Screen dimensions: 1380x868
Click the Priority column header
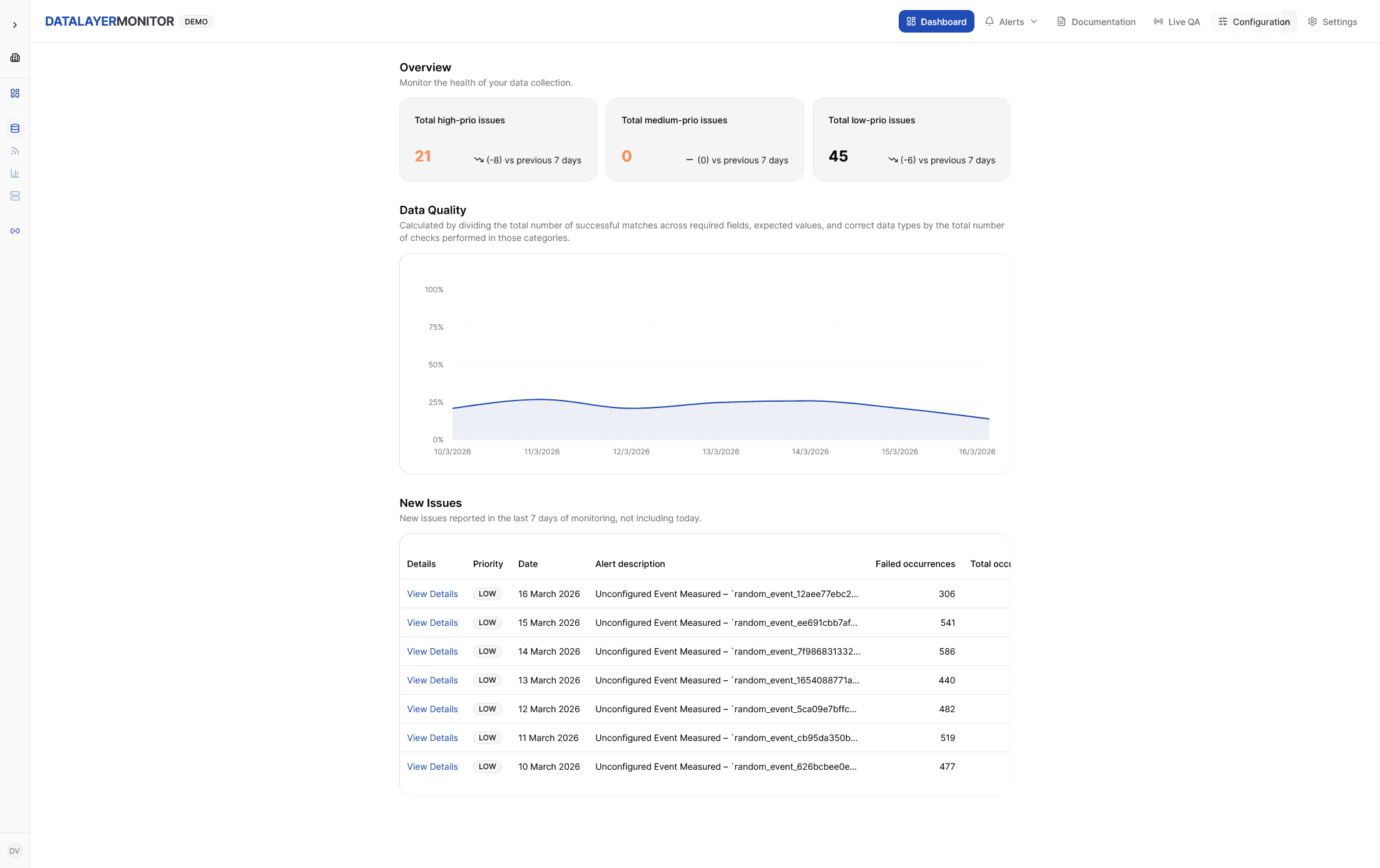488,564
